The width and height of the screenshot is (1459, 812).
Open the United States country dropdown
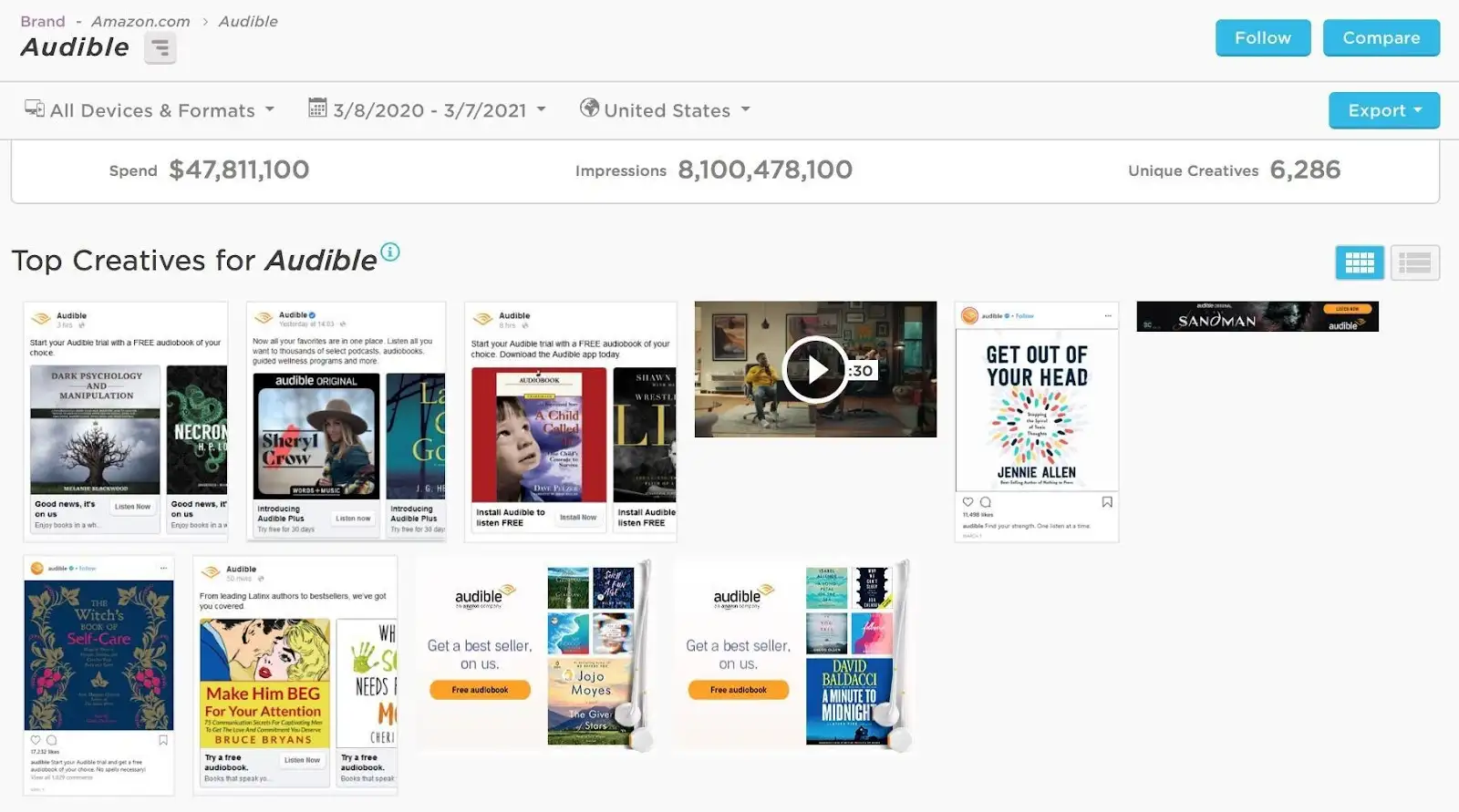point(666,110)
